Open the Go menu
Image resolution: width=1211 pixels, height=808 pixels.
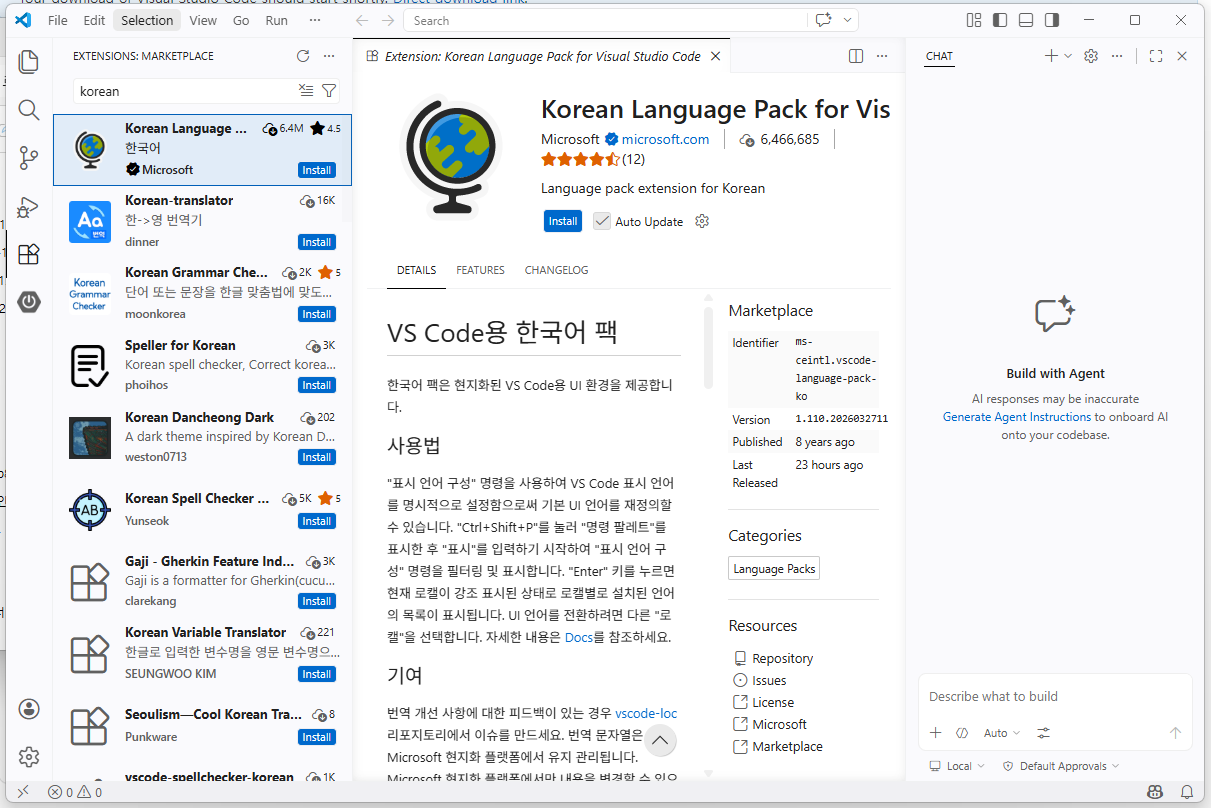[x=241, y=20]
